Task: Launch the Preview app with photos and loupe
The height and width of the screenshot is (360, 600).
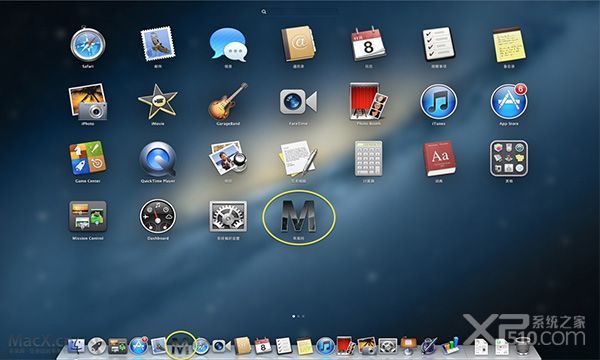Action: click(228, 158)
